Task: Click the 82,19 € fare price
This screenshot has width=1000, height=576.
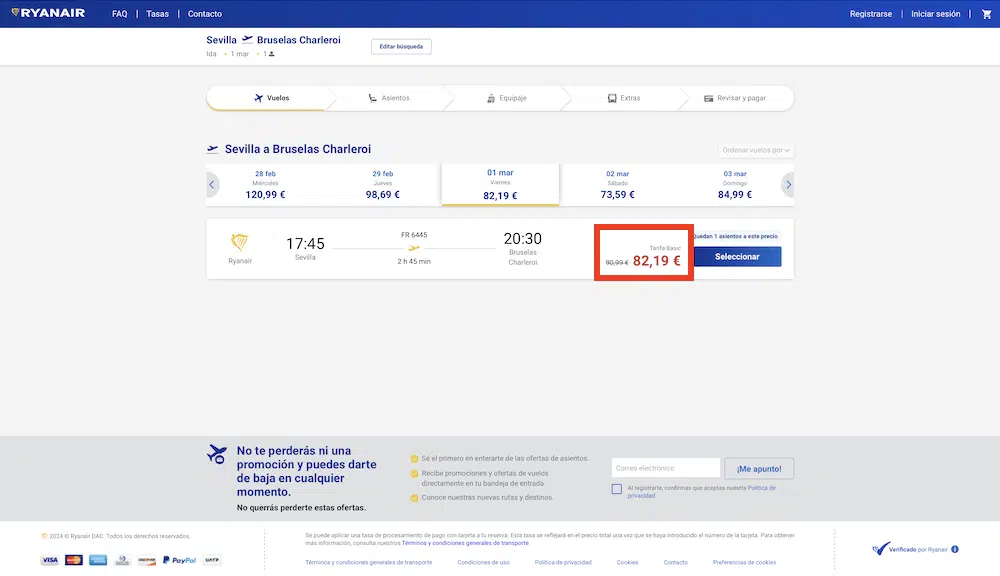Action: click(656, 261)
